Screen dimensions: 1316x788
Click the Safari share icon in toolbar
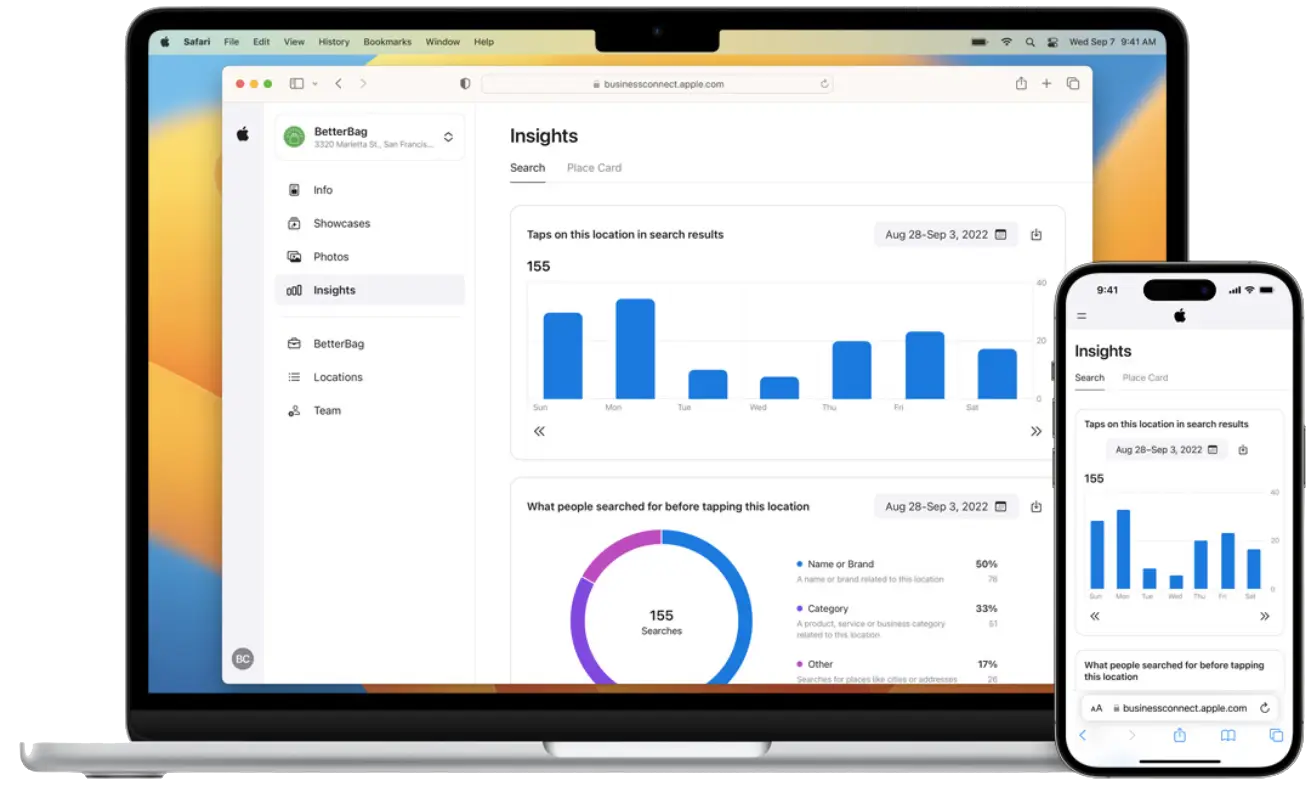1021,84
